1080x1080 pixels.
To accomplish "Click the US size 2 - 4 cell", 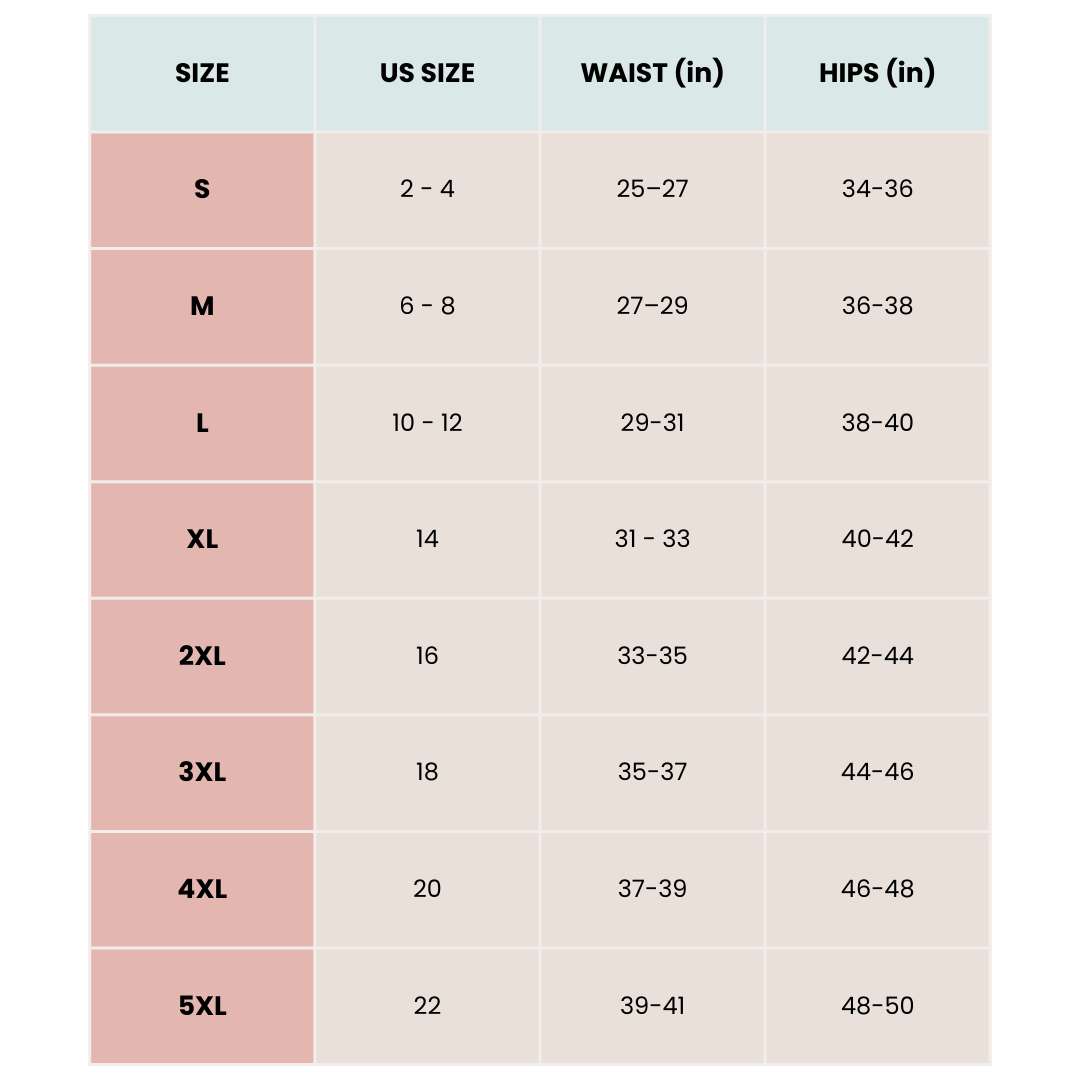I will 427,189.
